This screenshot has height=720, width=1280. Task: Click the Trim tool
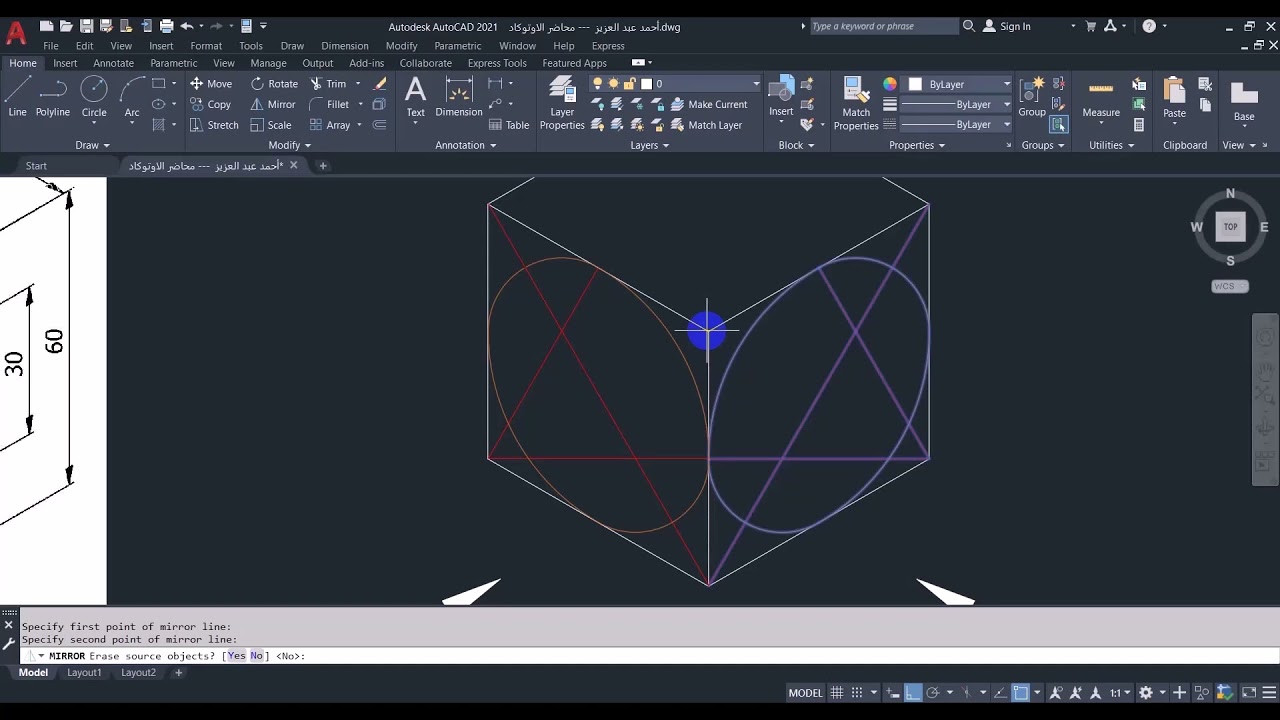(x=328, y=84)
